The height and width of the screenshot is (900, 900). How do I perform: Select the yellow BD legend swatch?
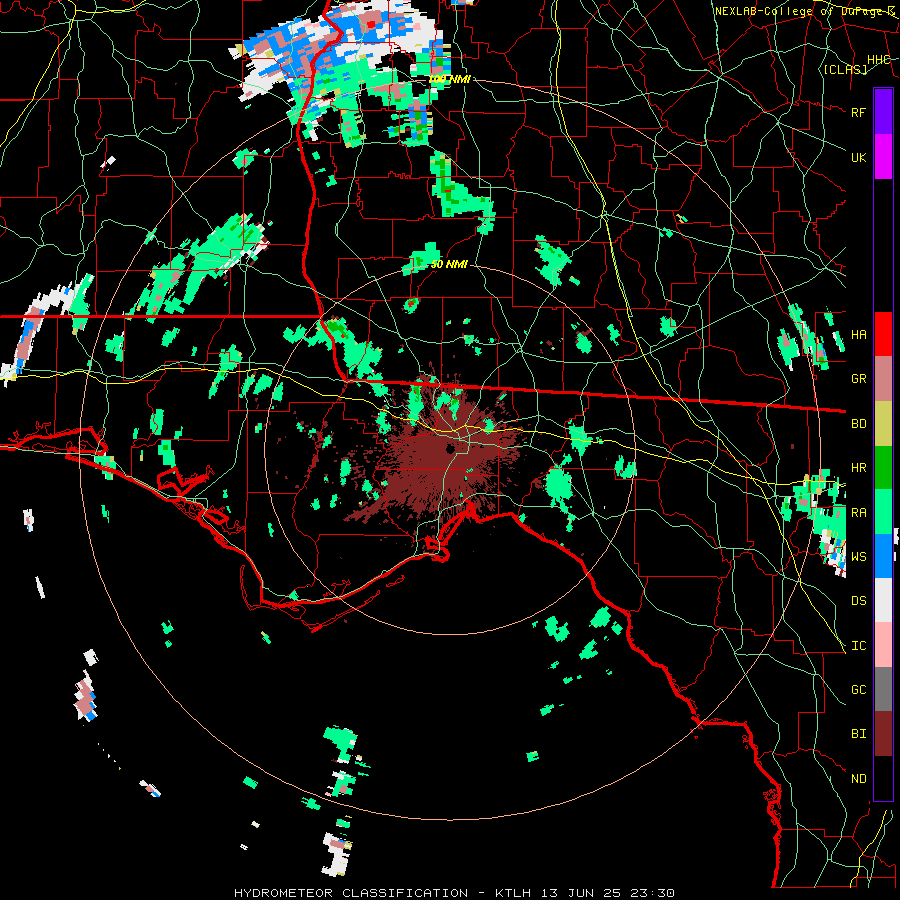[x=883, y=423]
